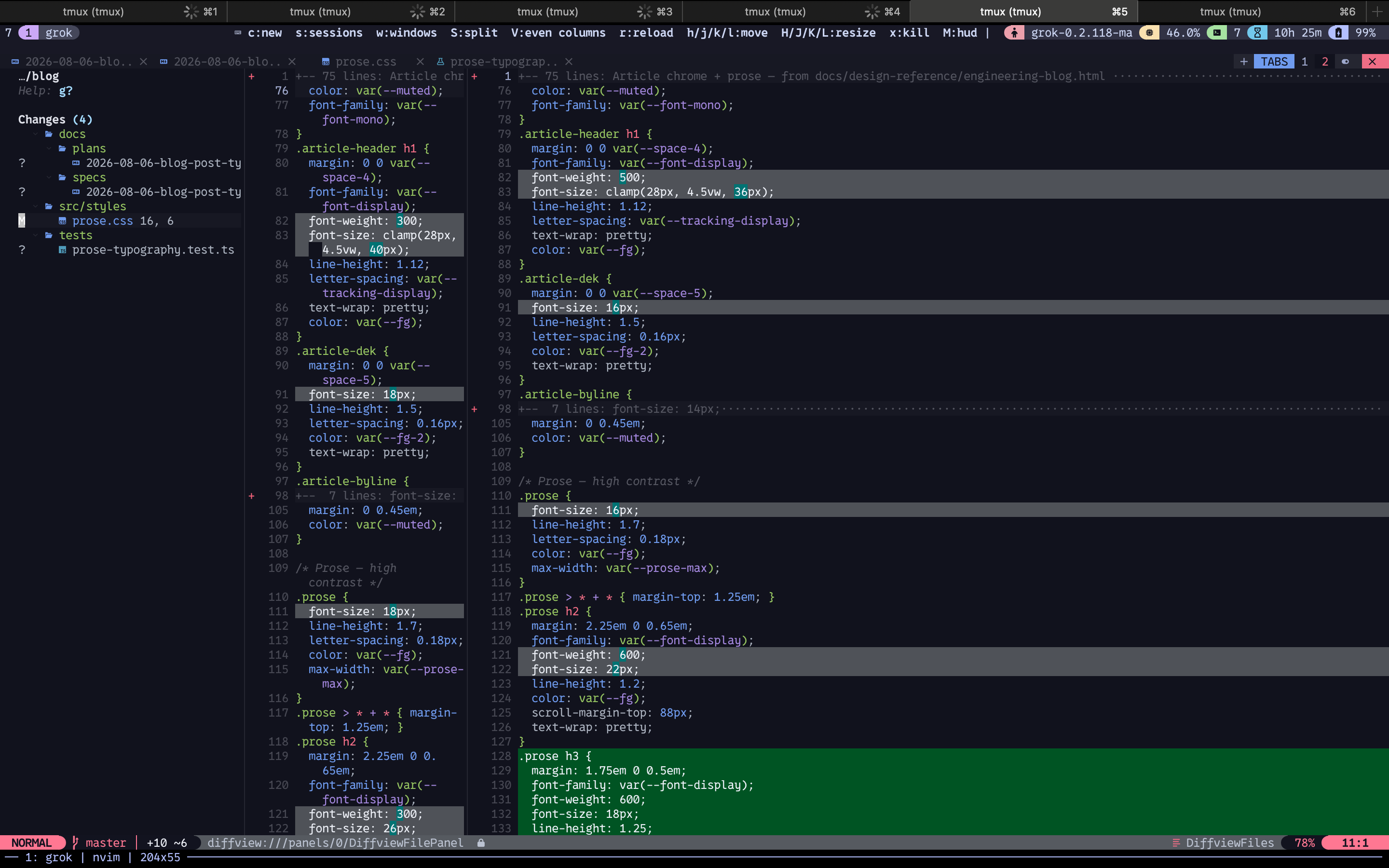This screenshot has width=1389, height=868.
Task: Click the 78% scroll indicator
Action: click(x=1305, y=843)
